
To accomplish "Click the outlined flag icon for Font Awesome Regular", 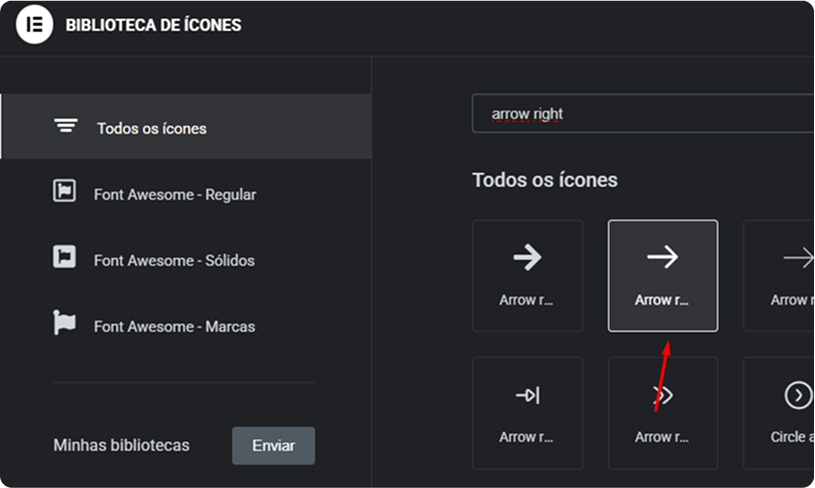I will coord(64,192).
